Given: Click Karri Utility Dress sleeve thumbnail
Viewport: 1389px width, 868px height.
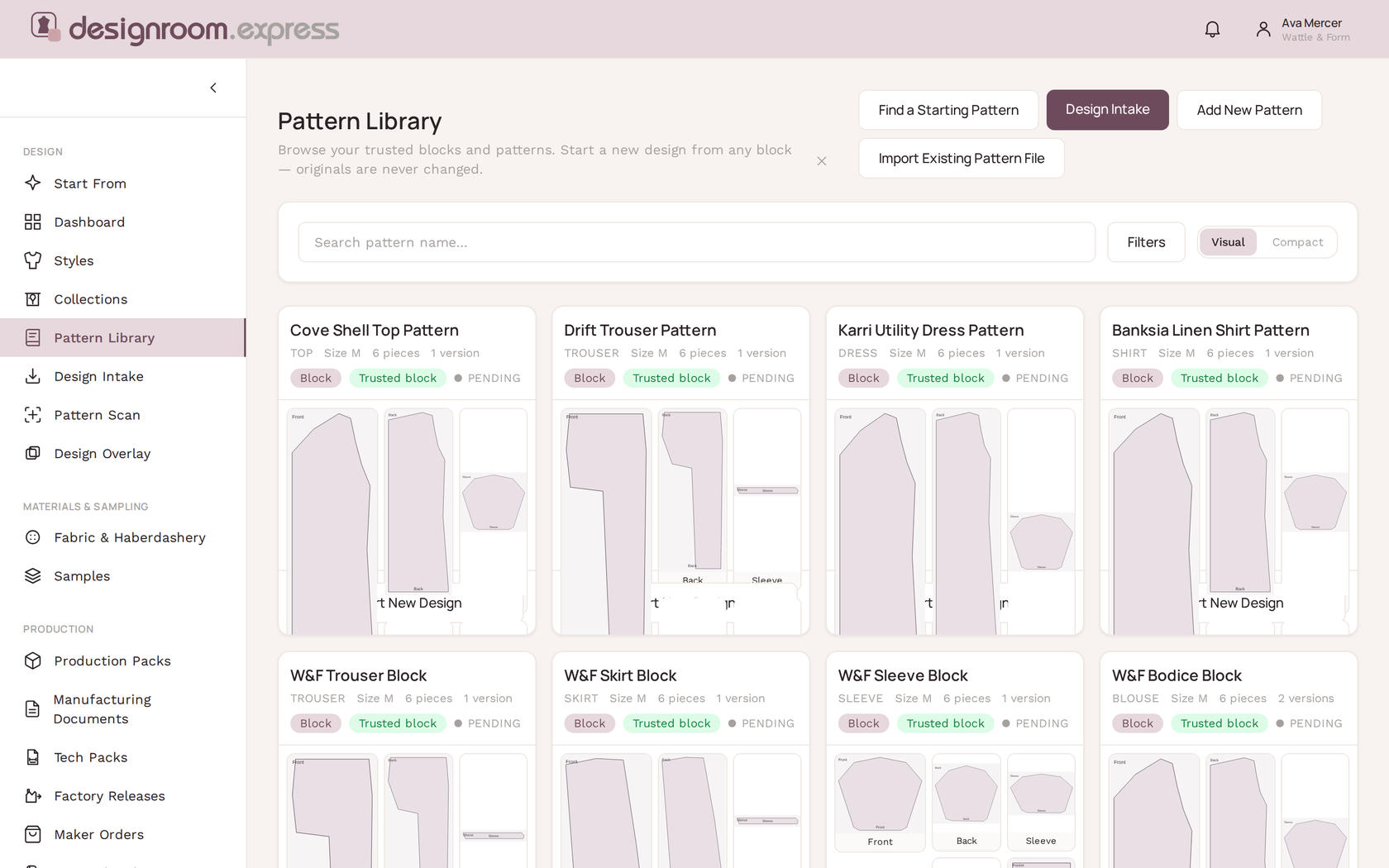Looking at the screenshot, I should (1041, 541).
